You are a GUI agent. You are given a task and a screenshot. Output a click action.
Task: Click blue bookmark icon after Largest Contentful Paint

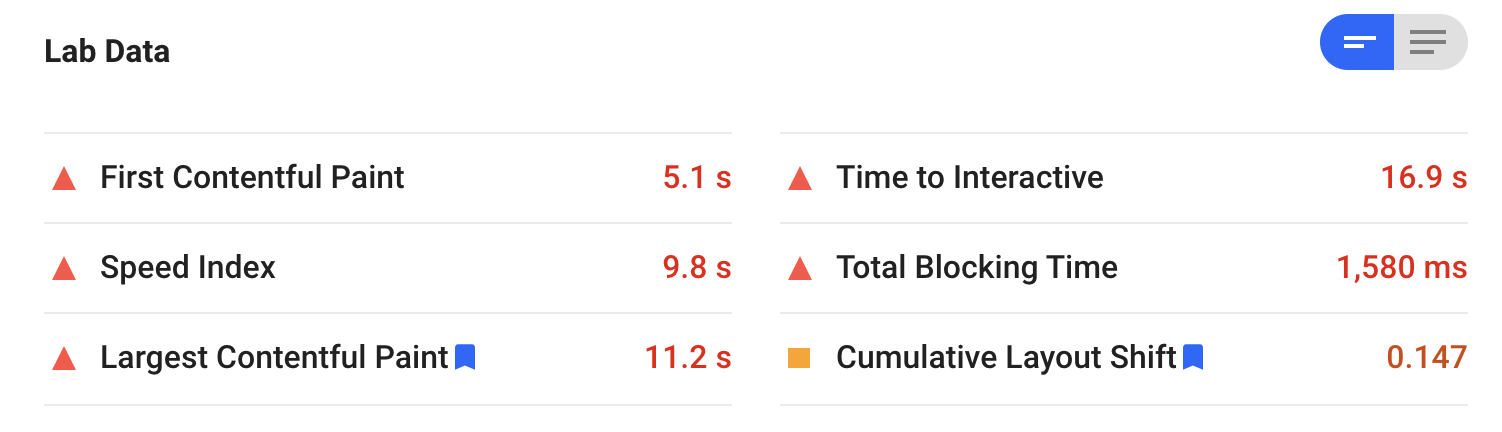pos(465,357)
